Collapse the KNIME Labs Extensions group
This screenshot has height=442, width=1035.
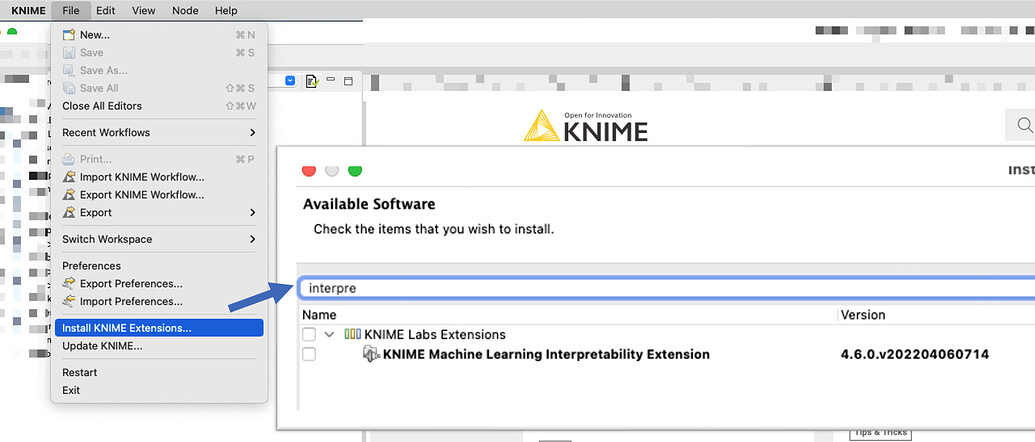point(329,334)
